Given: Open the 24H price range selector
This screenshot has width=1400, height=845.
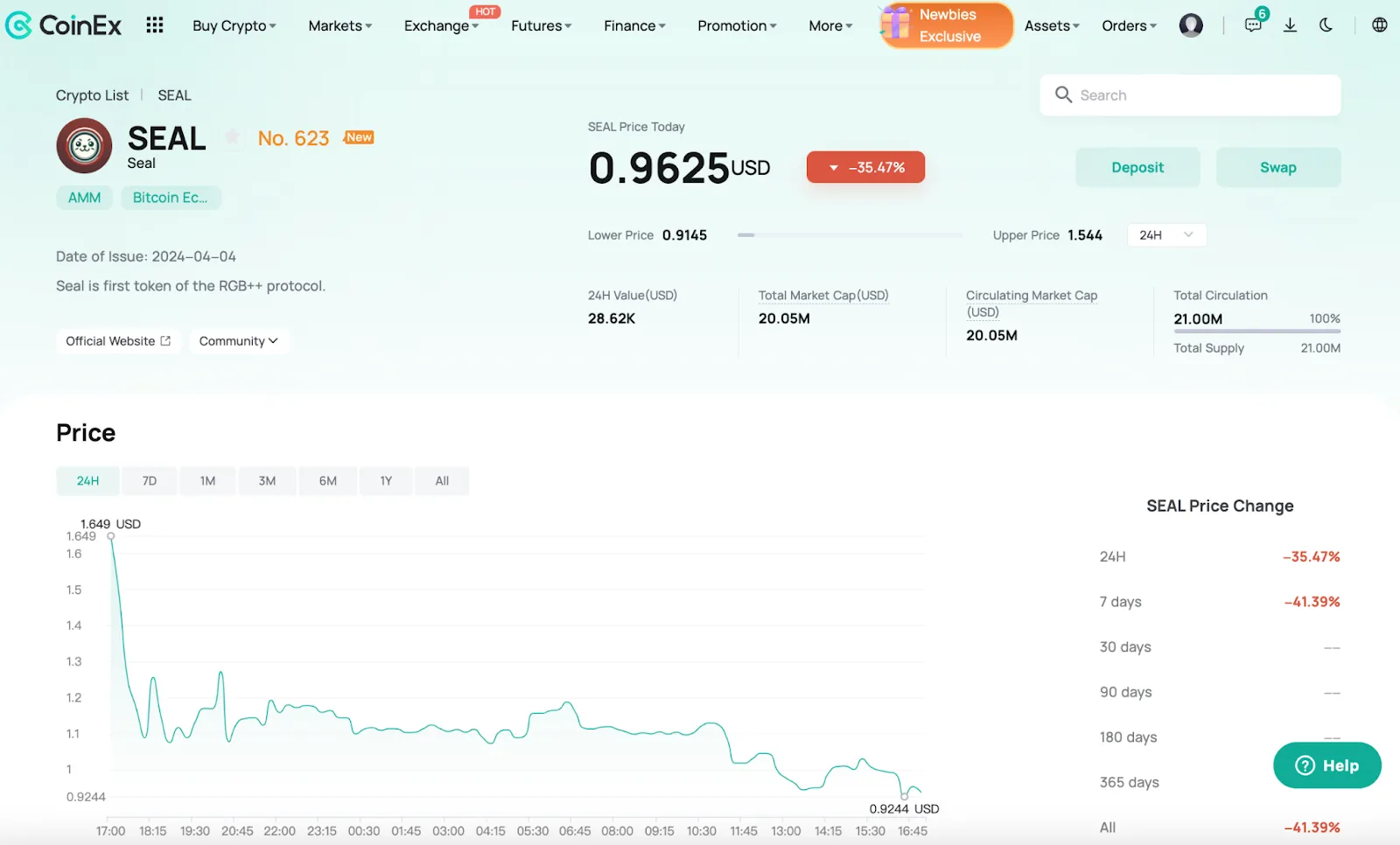Looking at the screenshot, I should (x=1166, y=234).
